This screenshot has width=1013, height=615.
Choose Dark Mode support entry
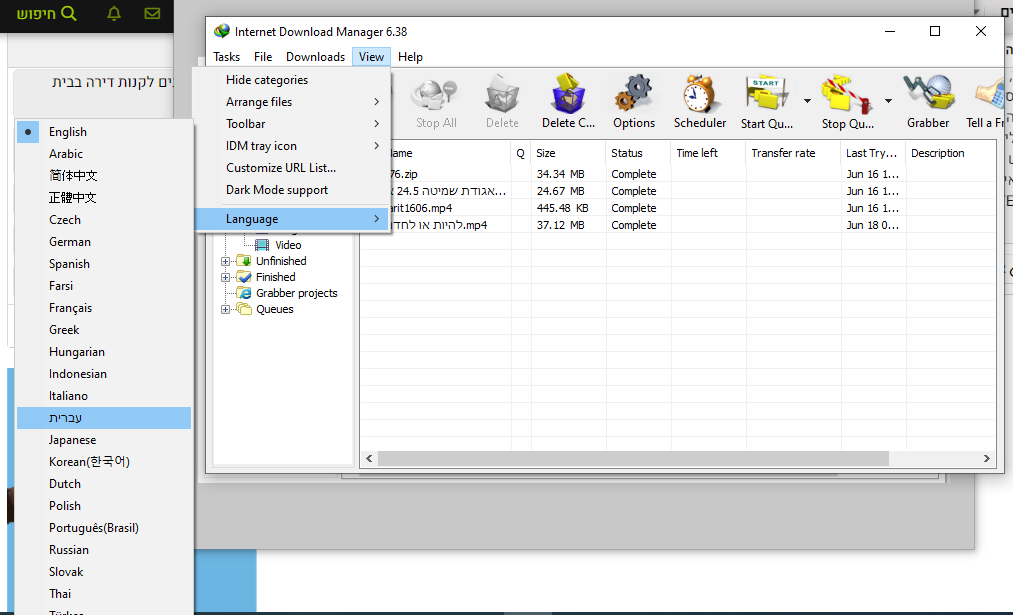point(292,189)
